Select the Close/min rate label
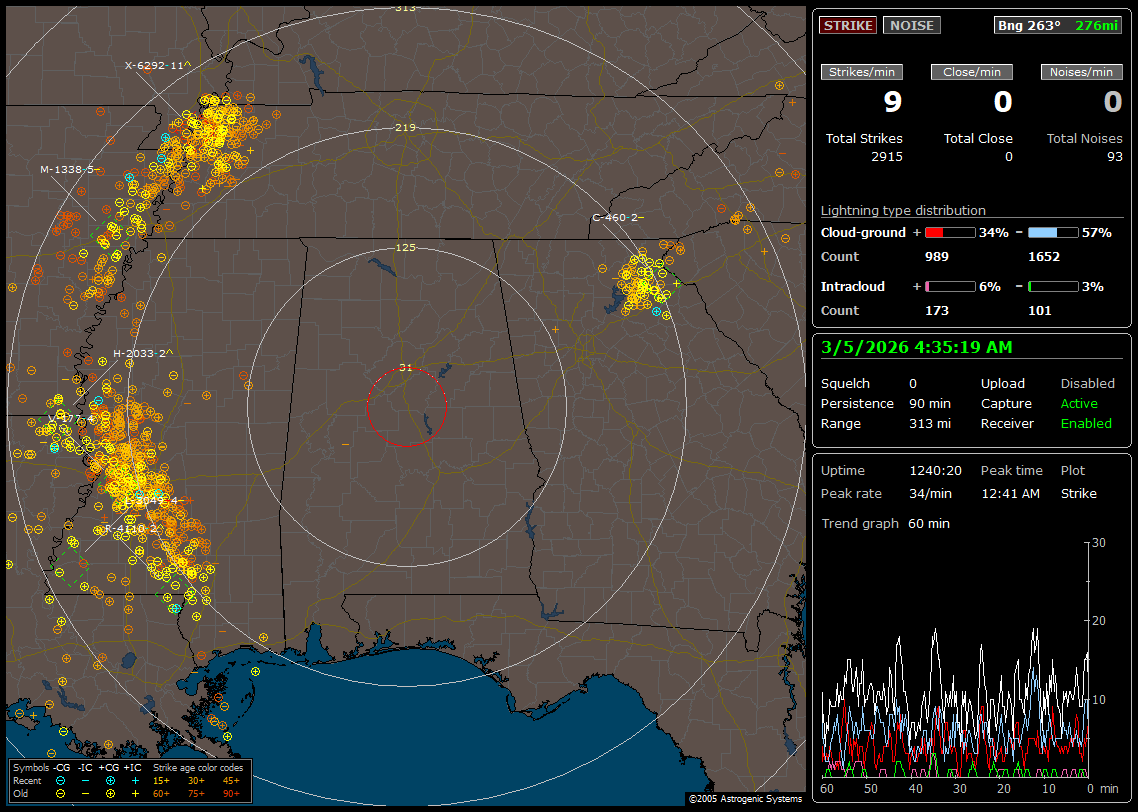 coord(972,72)
